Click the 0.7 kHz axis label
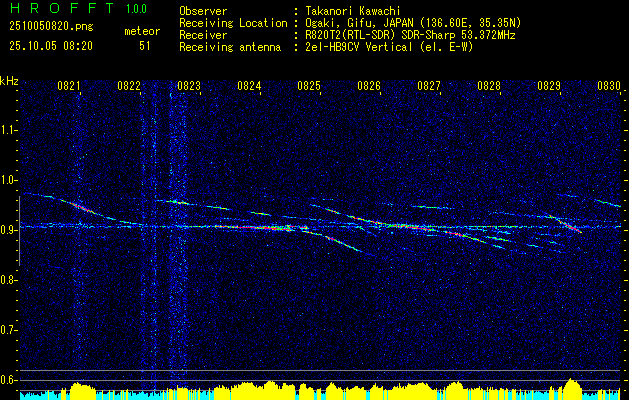Image resolution: width=629 pixels, height=400 pixels. [8, 330]
